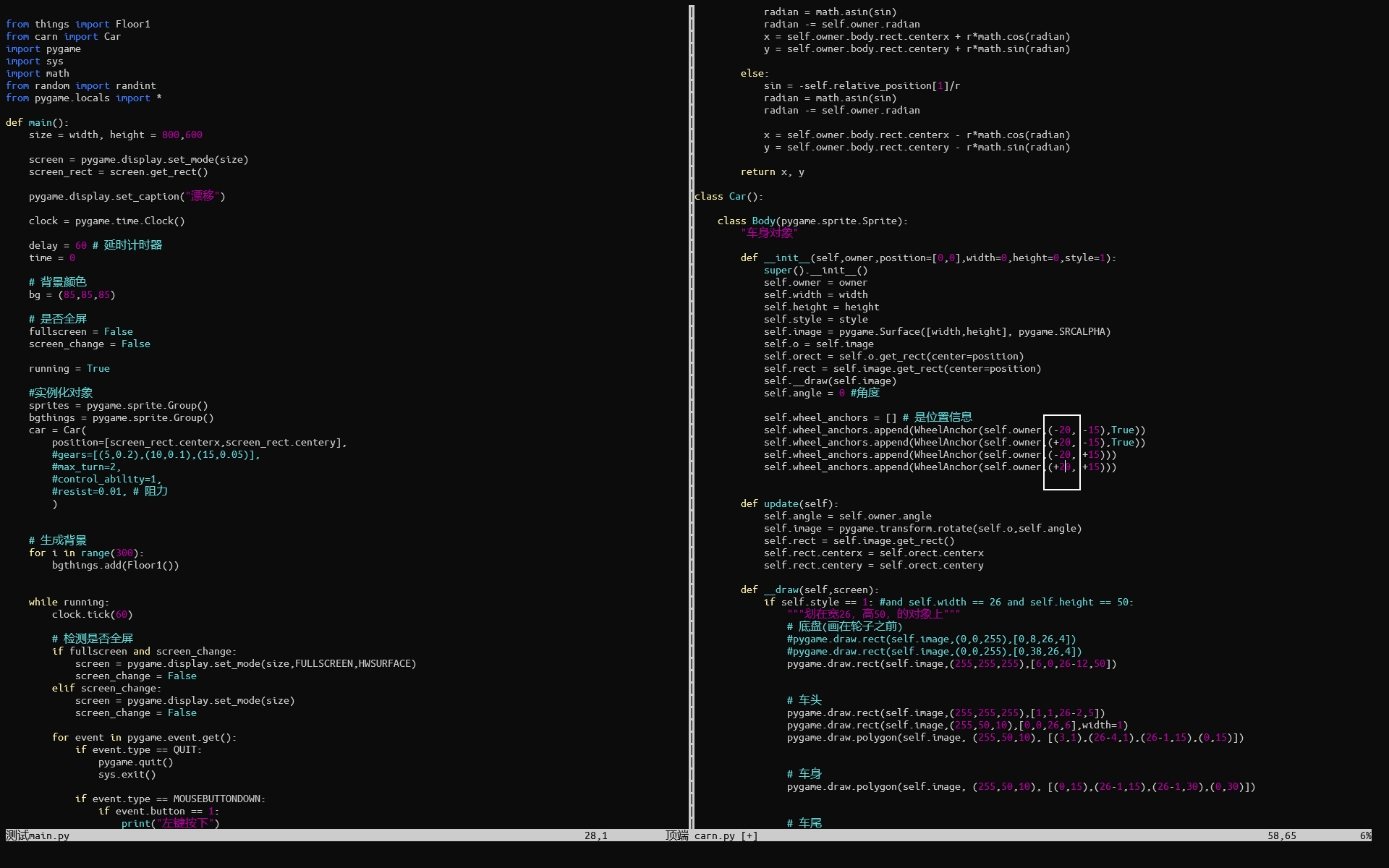The image size is (1389, 868).
Task: Click the 'import sys' line
Action: tap(35, 61)
